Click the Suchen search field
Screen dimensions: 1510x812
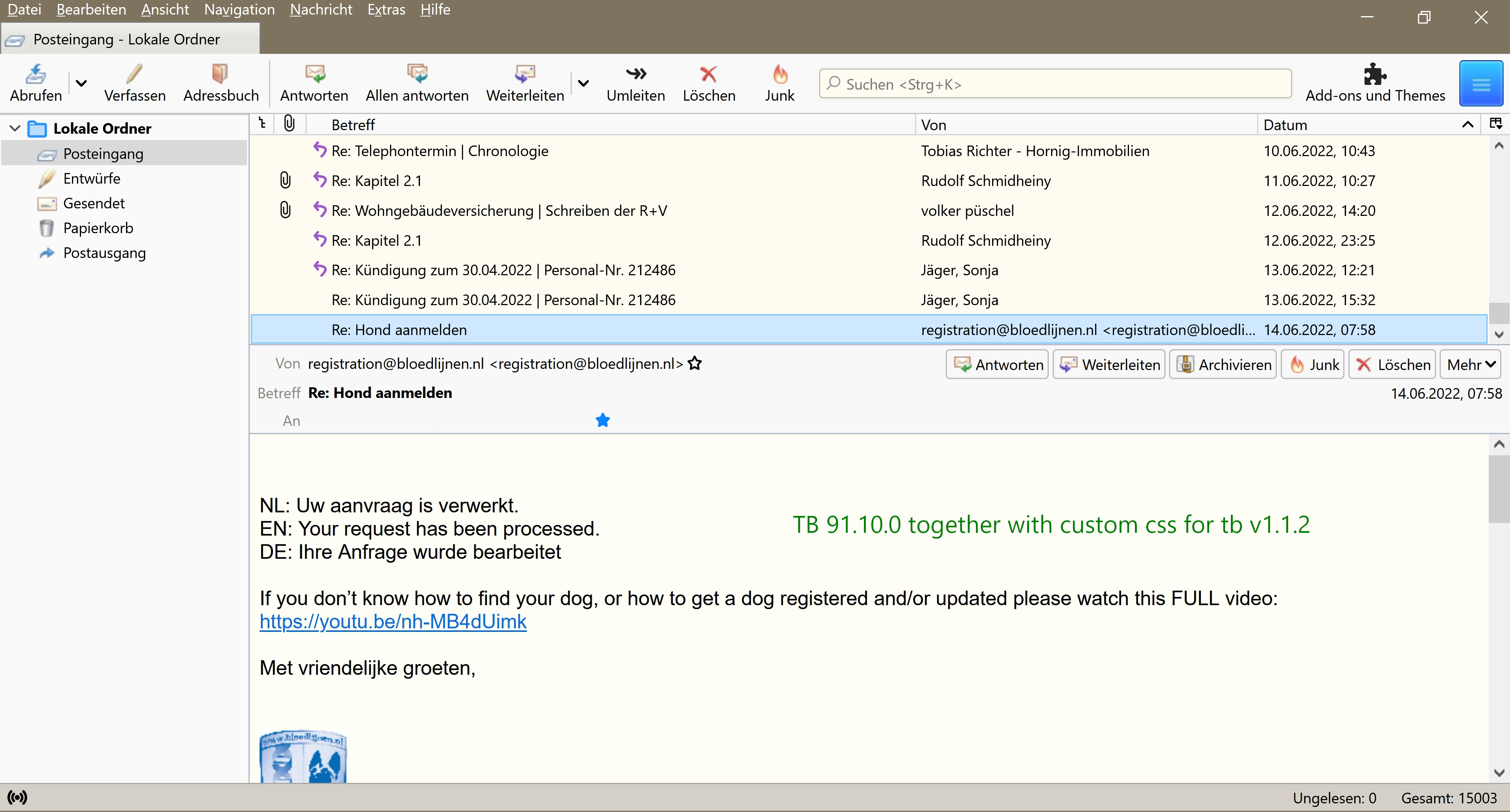(x=1055, y=84)
